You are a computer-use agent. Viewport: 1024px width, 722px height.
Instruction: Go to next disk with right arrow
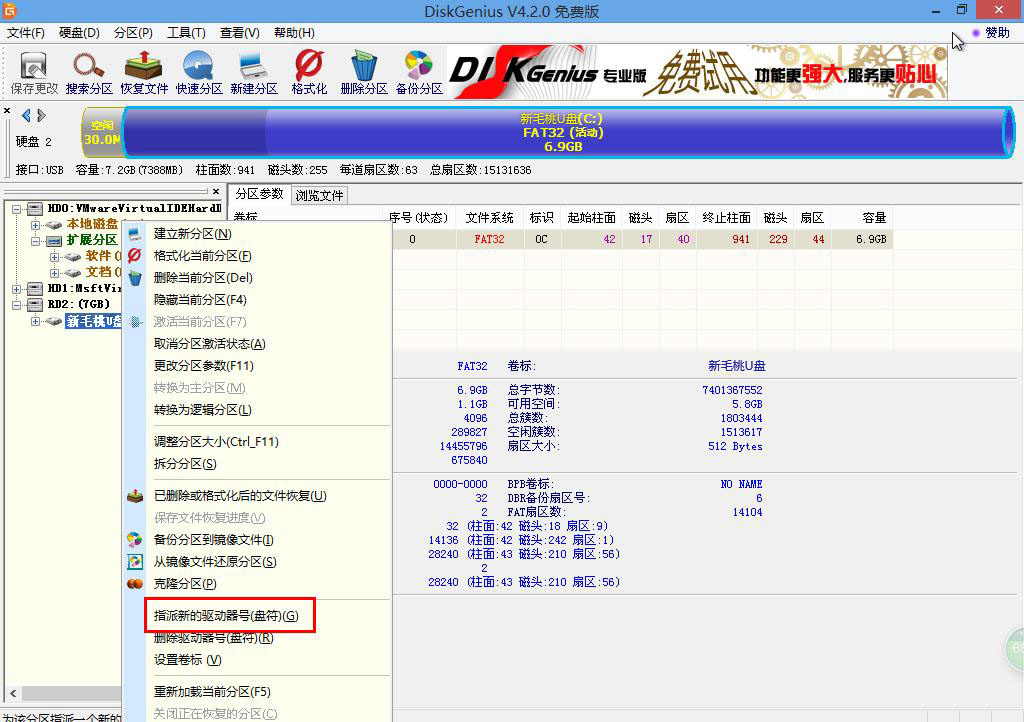[41, 116]
